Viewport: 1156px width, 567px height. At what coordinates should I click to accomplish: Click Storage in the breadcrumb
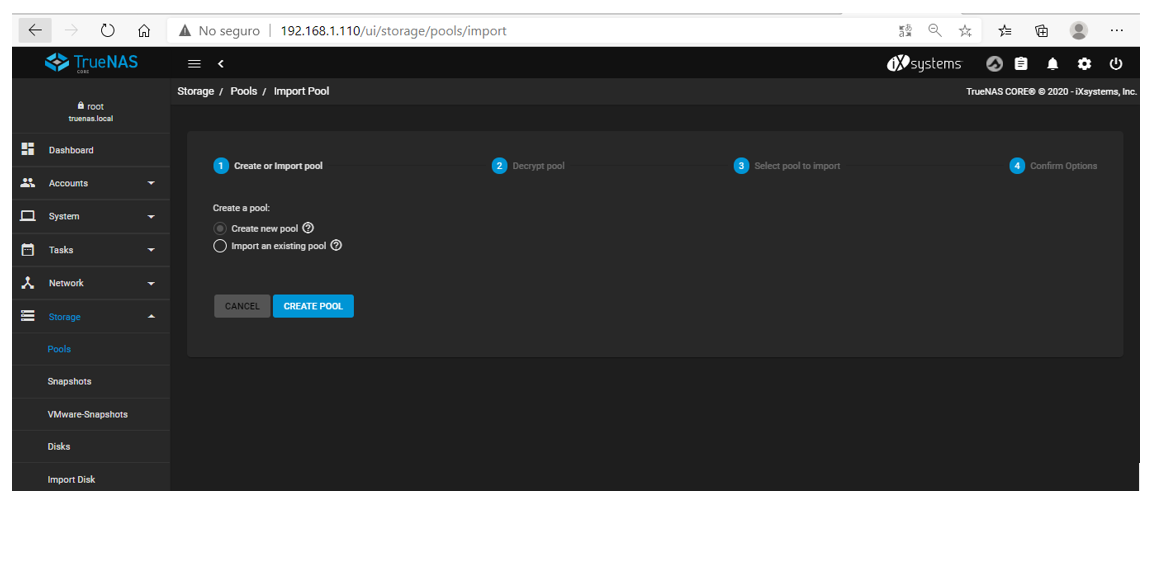point(195,91)
